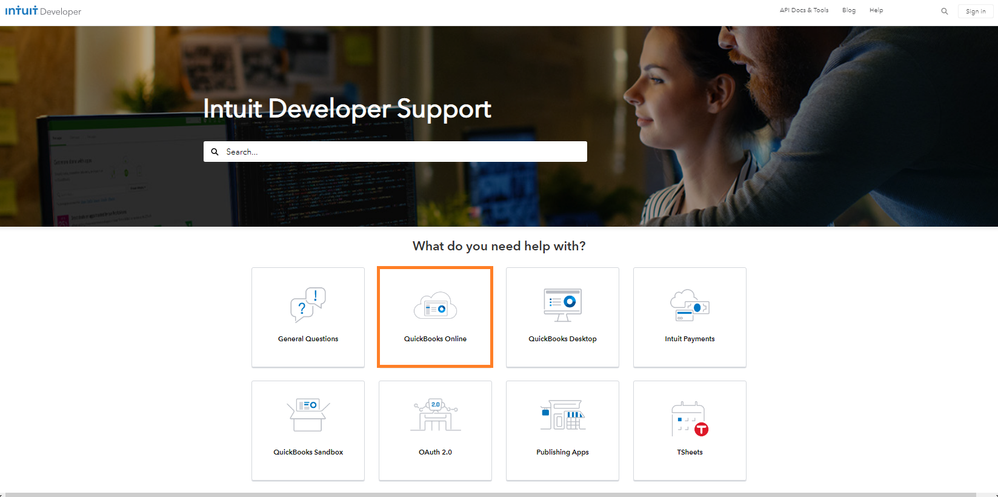Screen dimensions: 998x497
Task: Click the QuickBooks Online label text
Action: tap(435, 339)
